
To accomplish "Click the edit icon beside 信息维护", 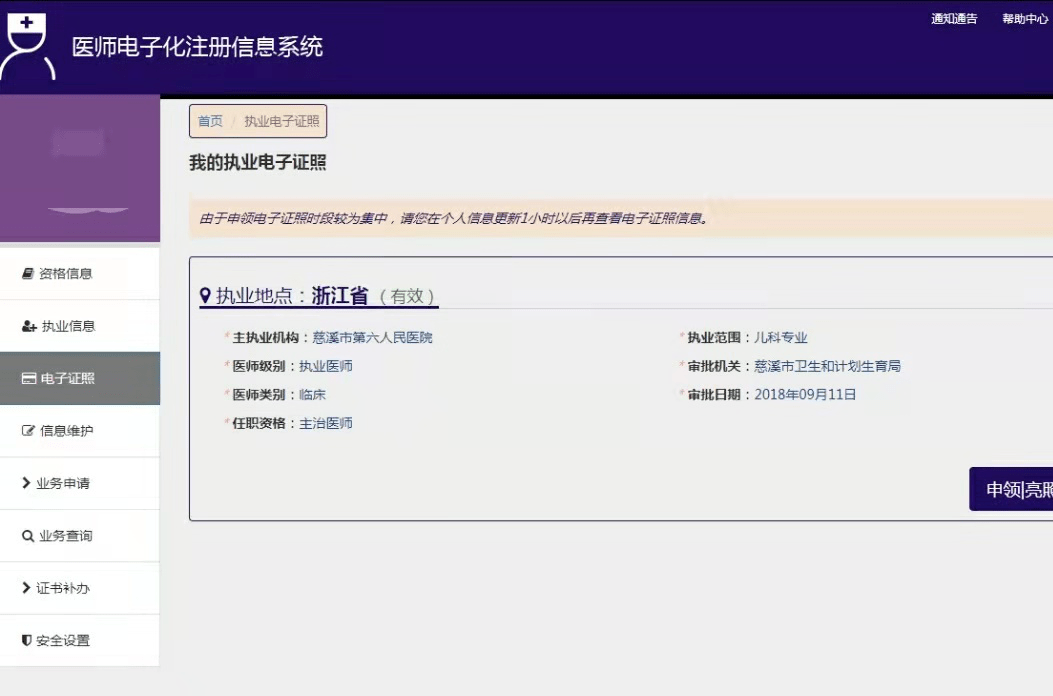I will click(x=28, y=431).
